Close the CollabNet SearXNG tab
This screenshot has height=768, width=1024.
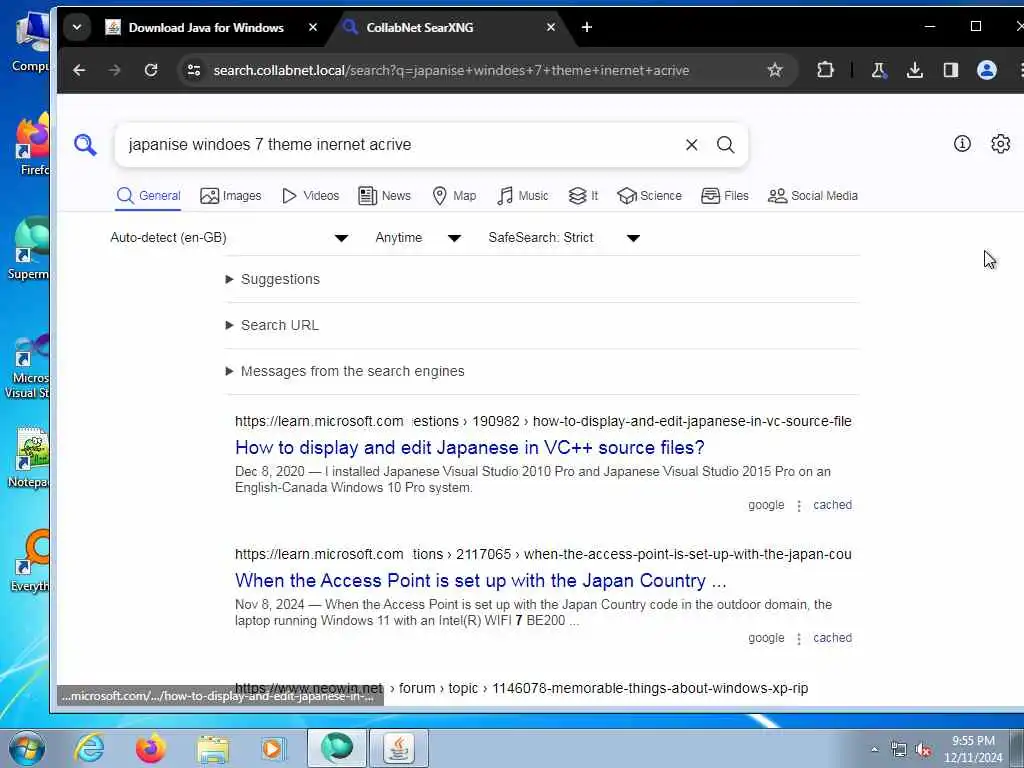click(x=551, y=27)
